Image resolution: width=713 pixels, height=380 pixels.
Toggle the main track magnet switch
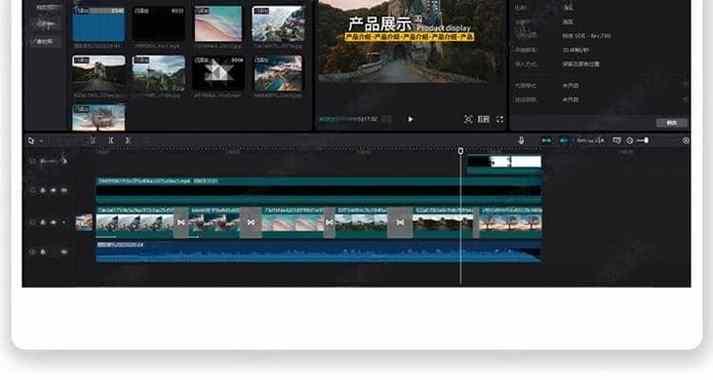tap(546, 140)
